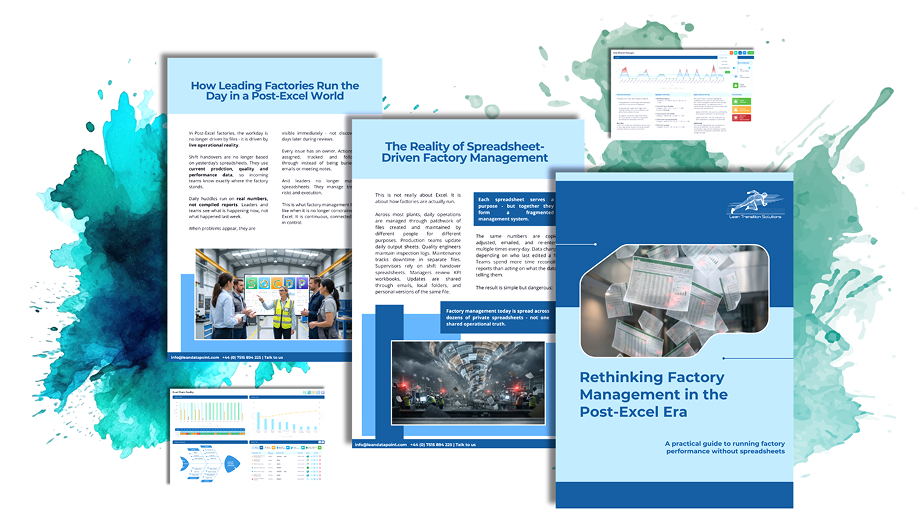The height and width of the screenshot is (522, 921).
Task: Click the heading "The Reality of Spreadsheet-Driven Factory Management"
Action: [x=464, y=152]
